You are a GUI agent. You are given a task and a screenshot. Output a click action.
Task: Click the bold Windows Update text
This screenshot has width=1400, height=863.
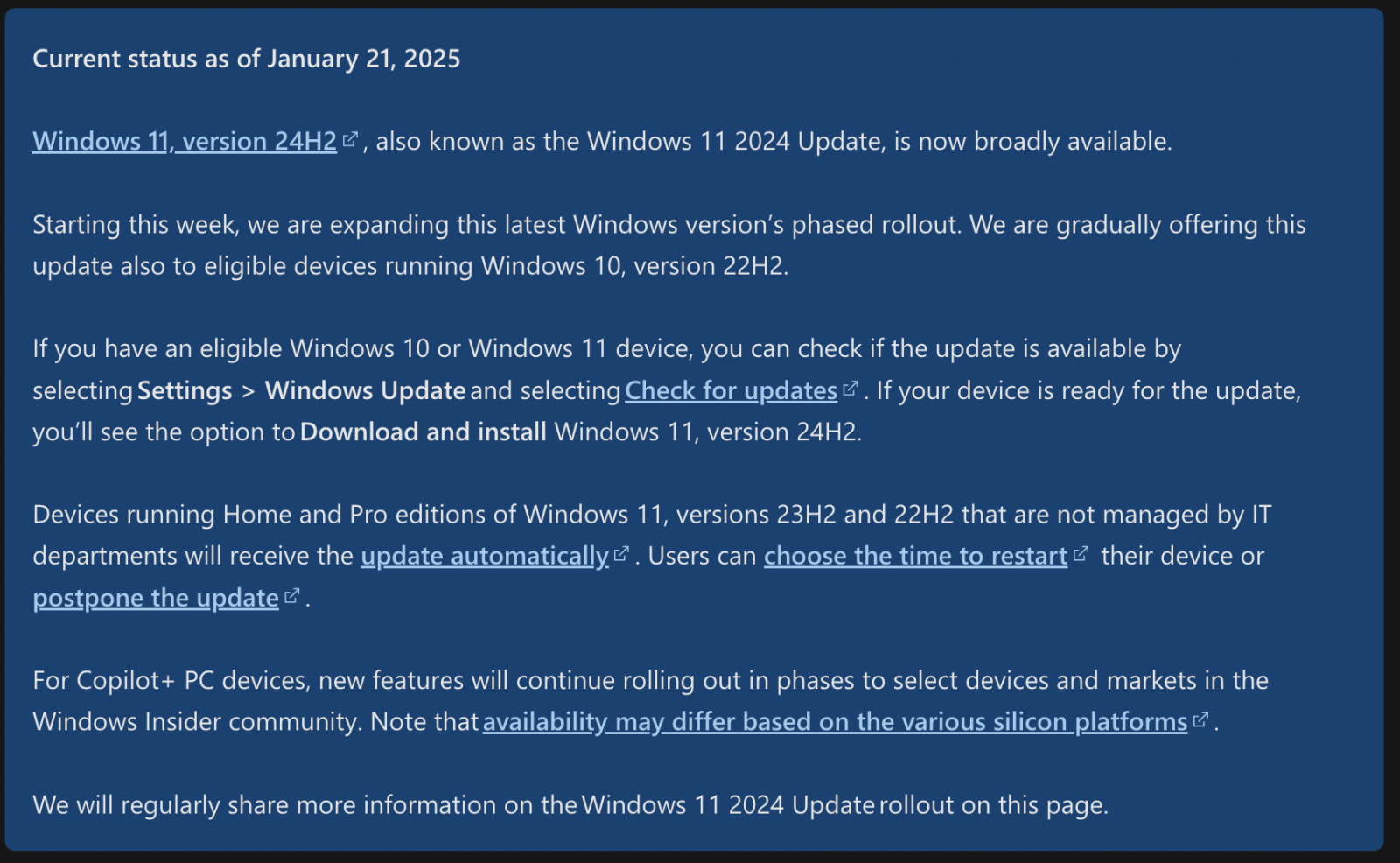pyautogui.click(x=365, y=390)
